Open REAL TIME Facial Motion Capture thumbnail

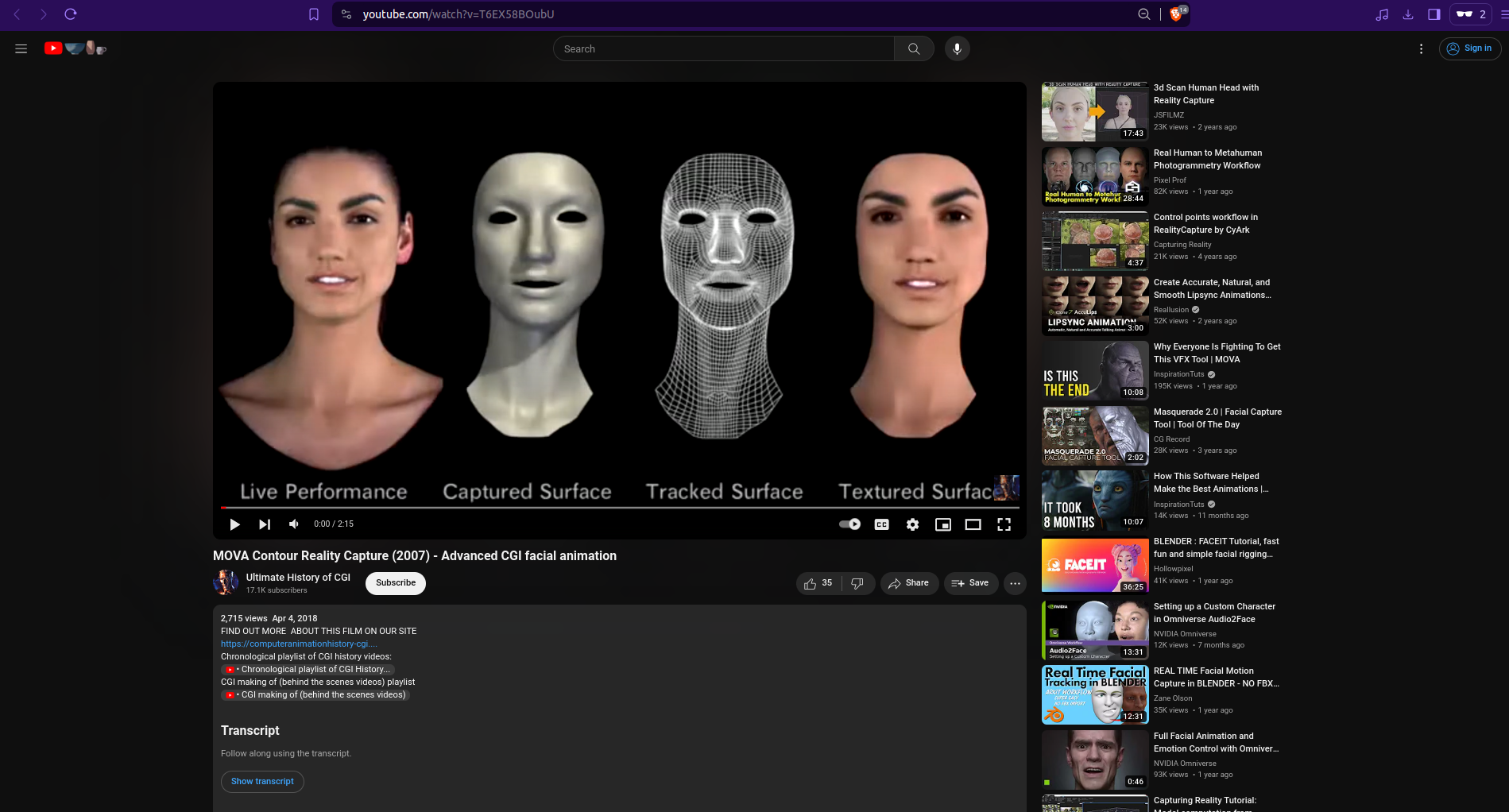tap(1095, 694)
